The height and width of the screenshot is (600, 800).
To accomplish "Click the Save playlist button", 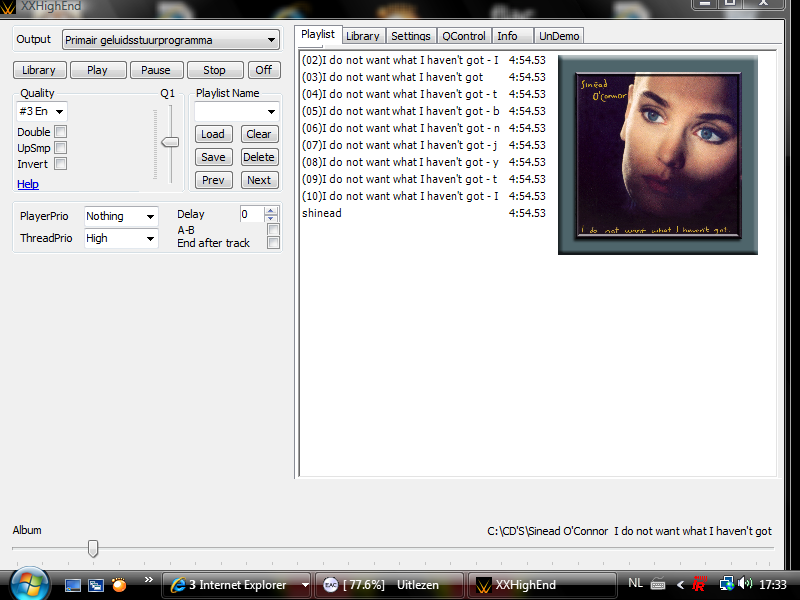I will coord(213,157).
